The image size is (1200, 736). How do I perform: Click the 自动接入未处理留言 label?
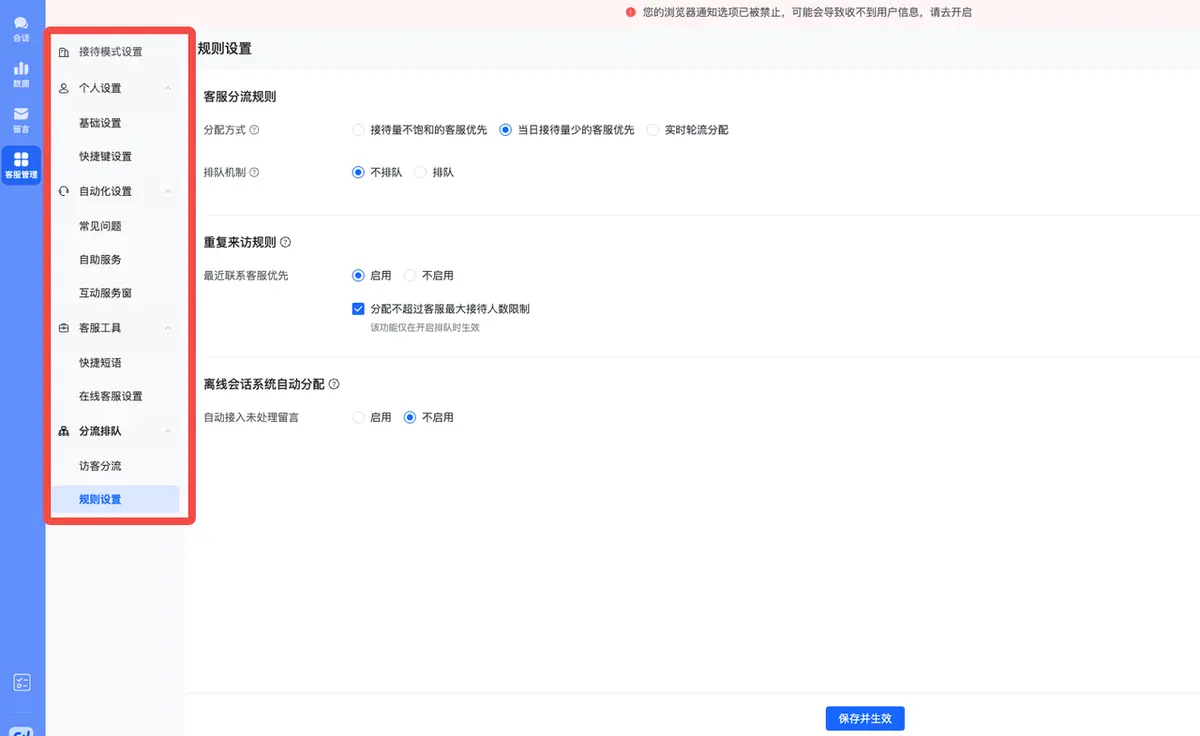click(251, 417)
